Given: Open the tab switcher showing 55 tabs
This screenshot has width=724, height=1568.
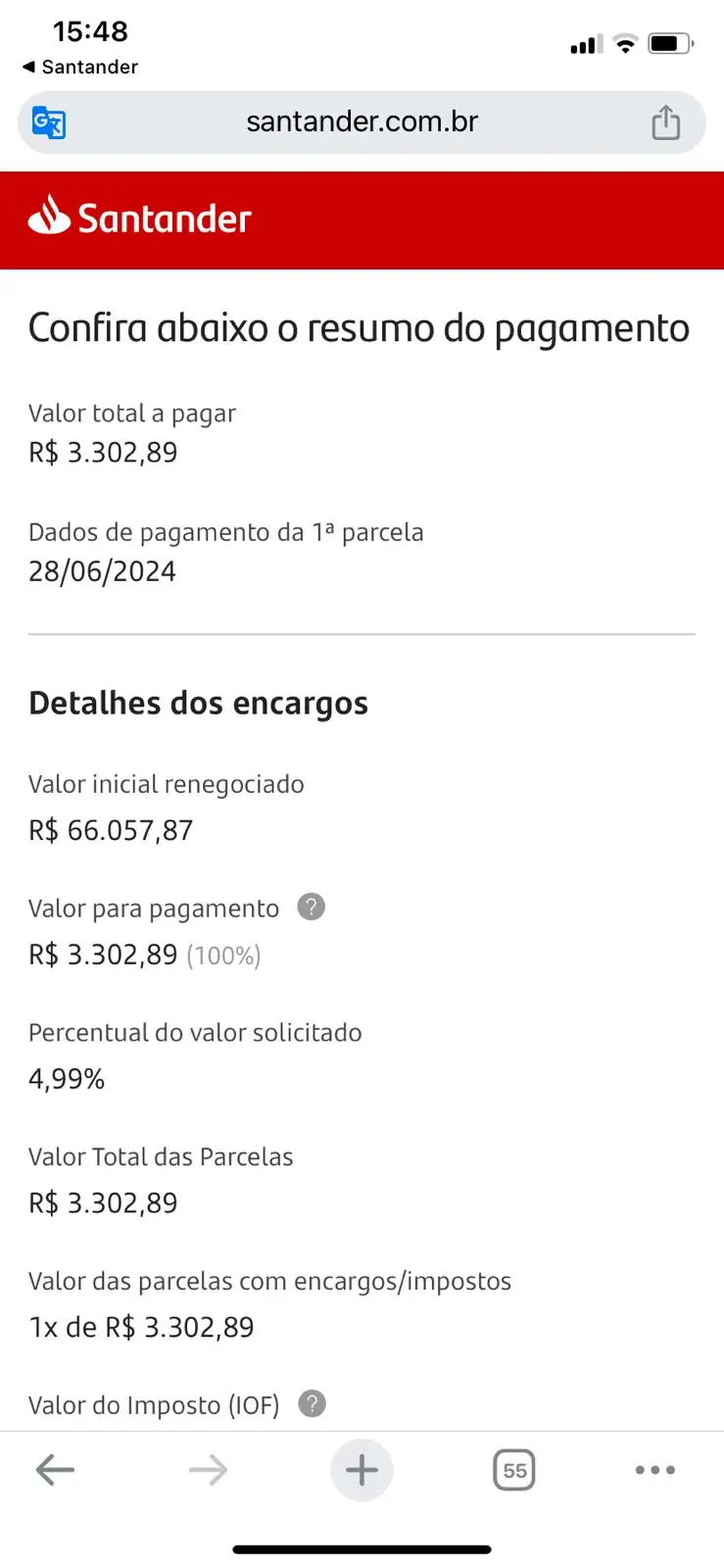Looking at the screenshot, I should [x=514, y=1470].
